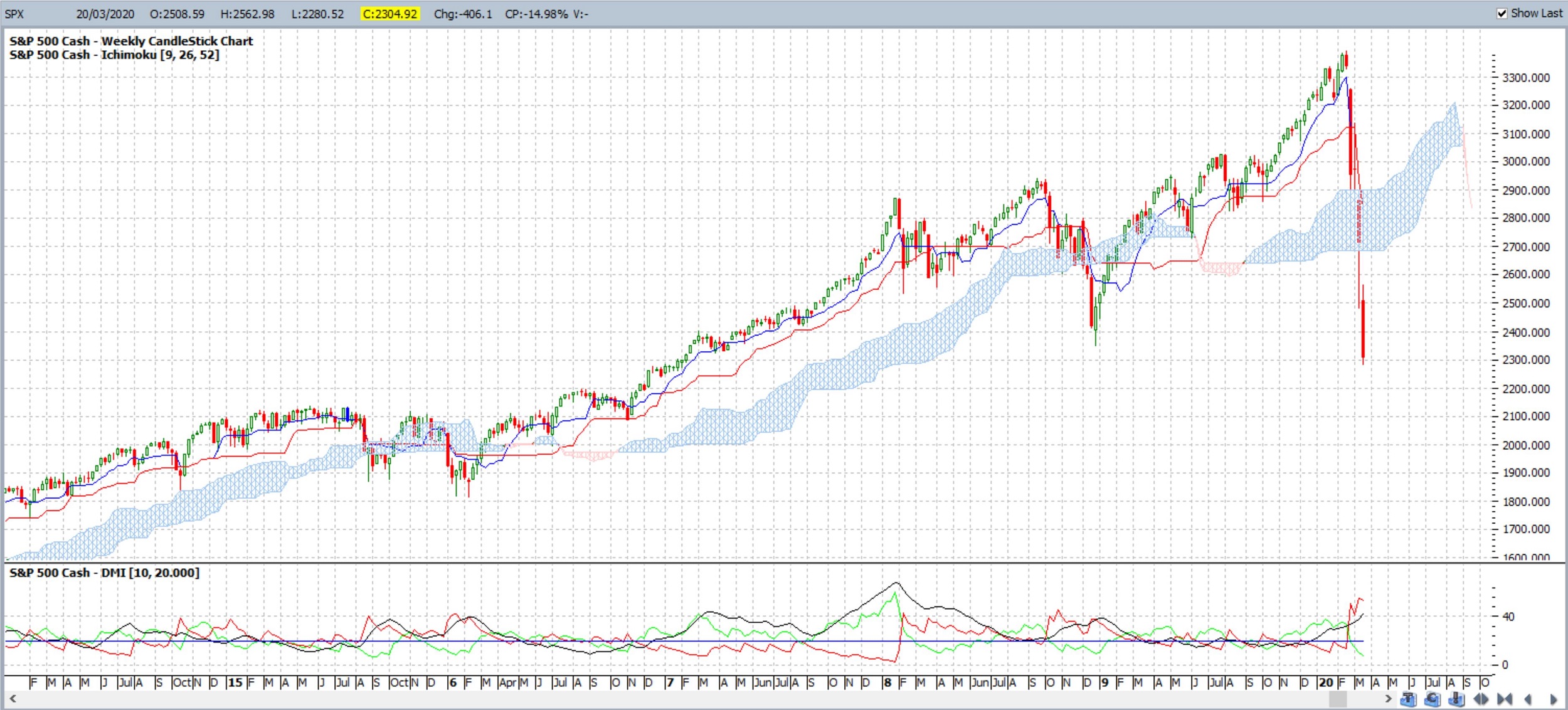Click the scrollbar left arrow
Screen dimensions: 1568x710
pos(12,698)
